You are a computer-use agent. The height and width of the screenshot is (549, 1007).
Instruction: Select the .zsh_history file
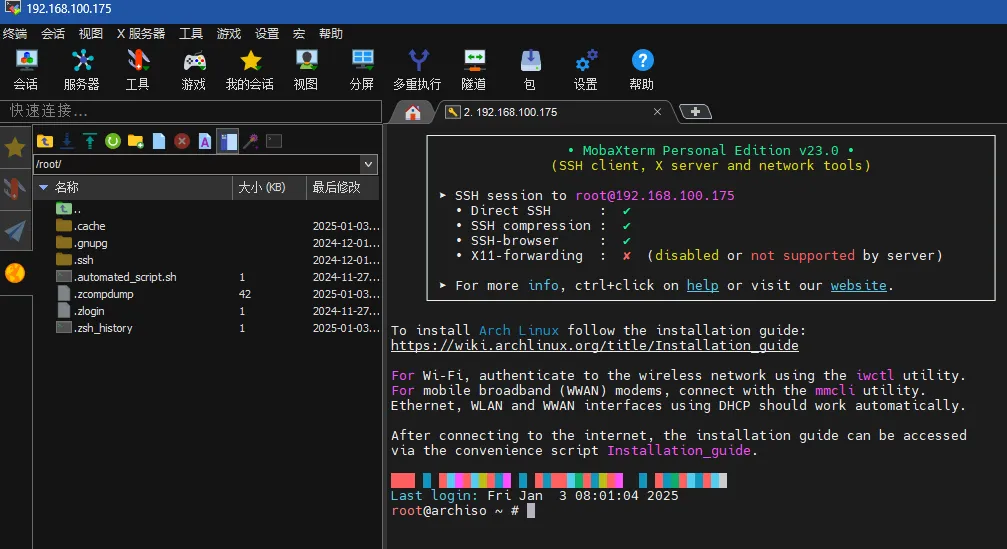tap(94, 328)
